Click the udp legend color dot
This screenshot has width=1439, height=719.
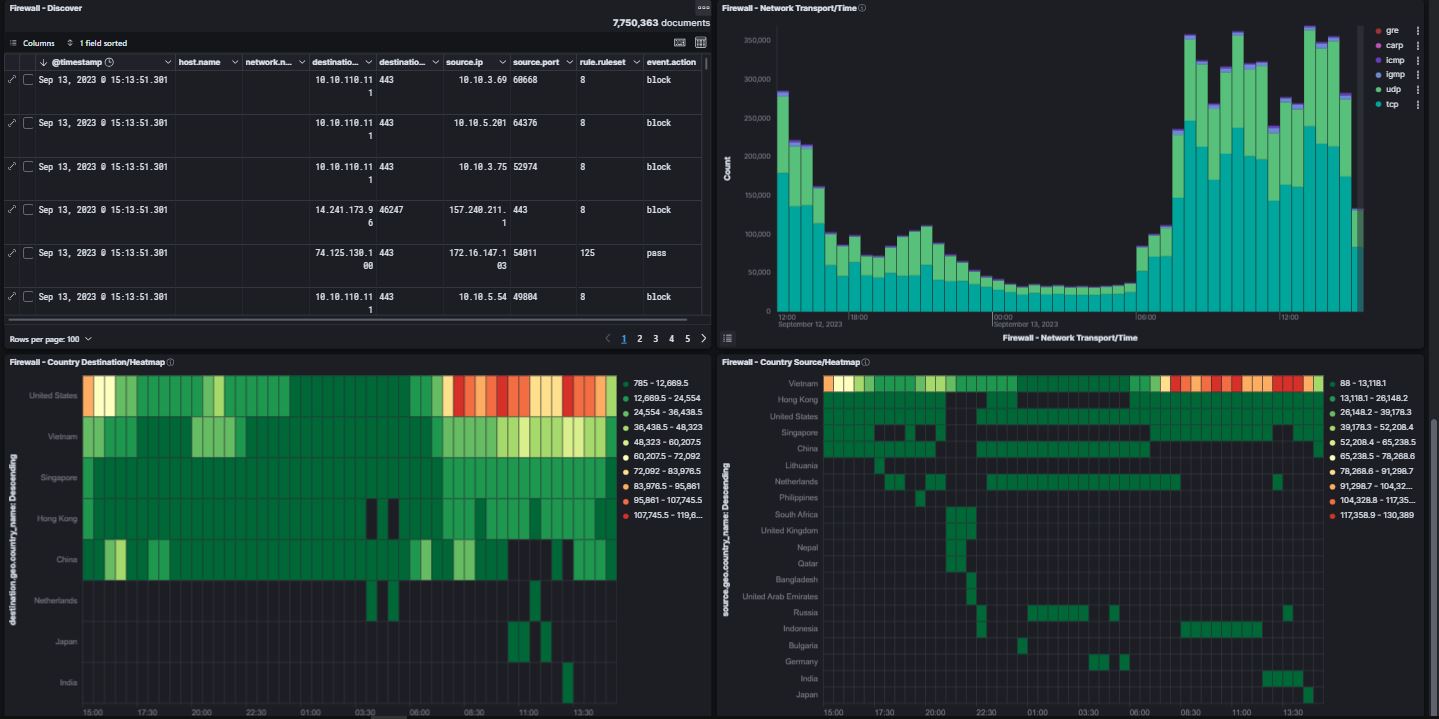point(1377,90)
